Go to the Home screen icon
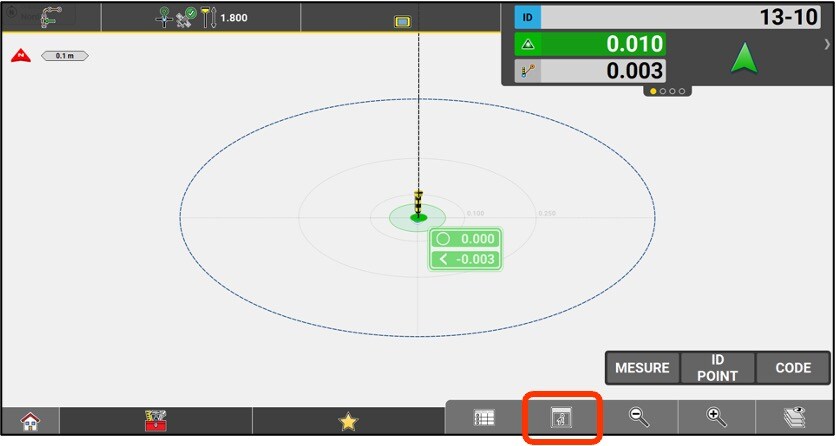 click(30, 421)
